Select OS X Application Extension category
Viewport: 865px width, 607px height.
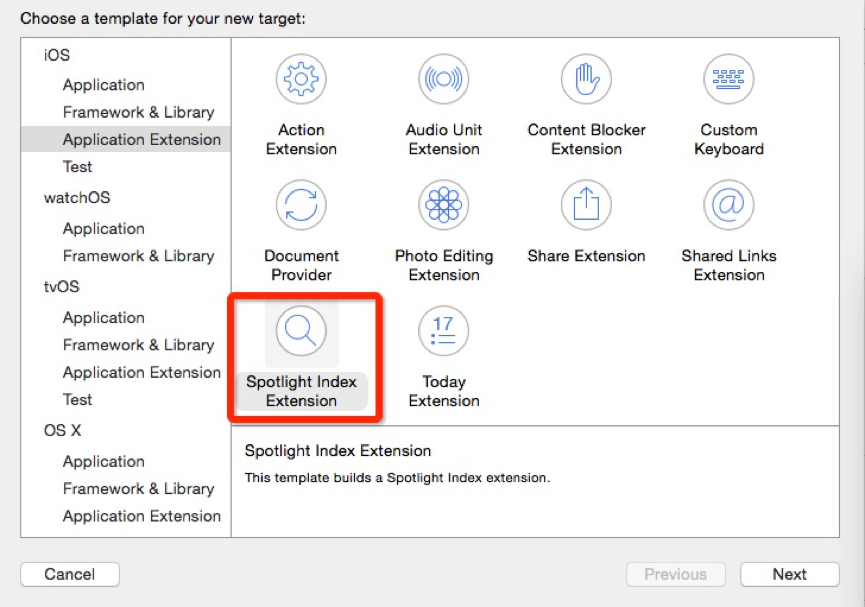[x=142, y=516]
